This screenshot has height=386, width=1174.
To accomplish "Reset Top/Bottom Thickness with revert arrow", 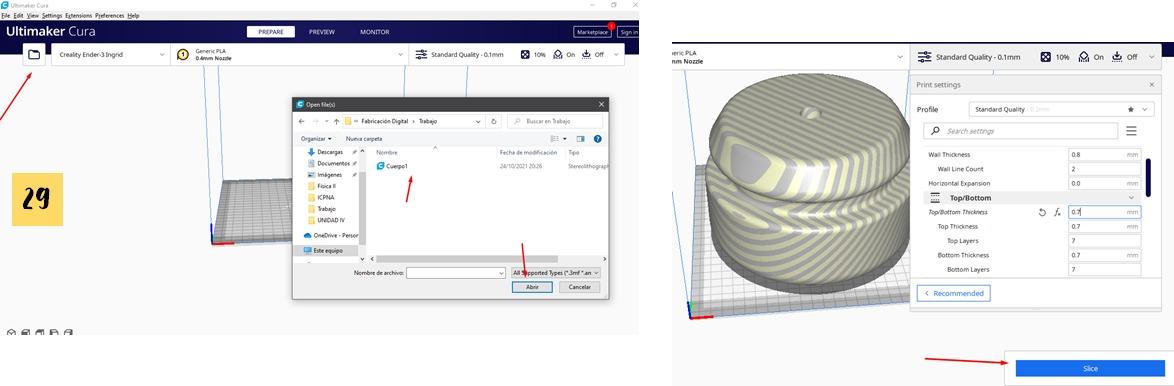I will click(1042, 212).
